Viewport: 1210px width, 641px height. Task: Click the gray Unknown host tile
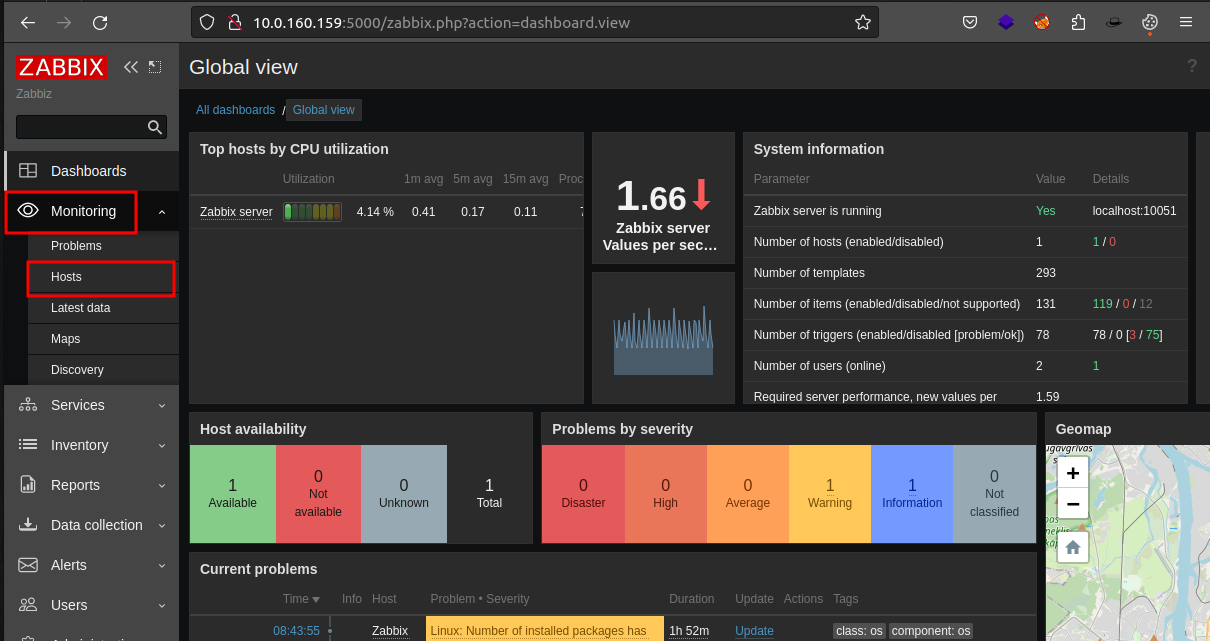tap(404, 494)
